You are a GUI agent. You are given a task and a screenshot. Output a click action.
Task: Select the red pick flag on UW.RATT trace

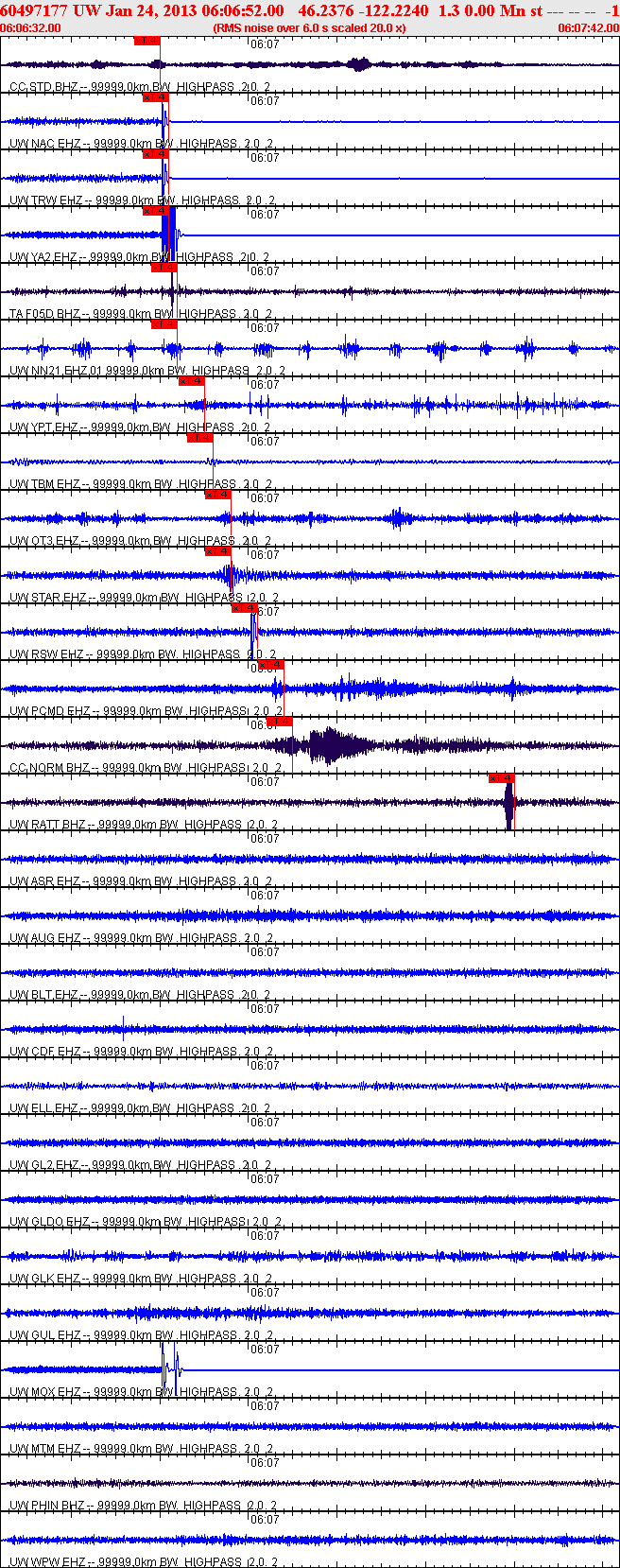pos(501,777)
